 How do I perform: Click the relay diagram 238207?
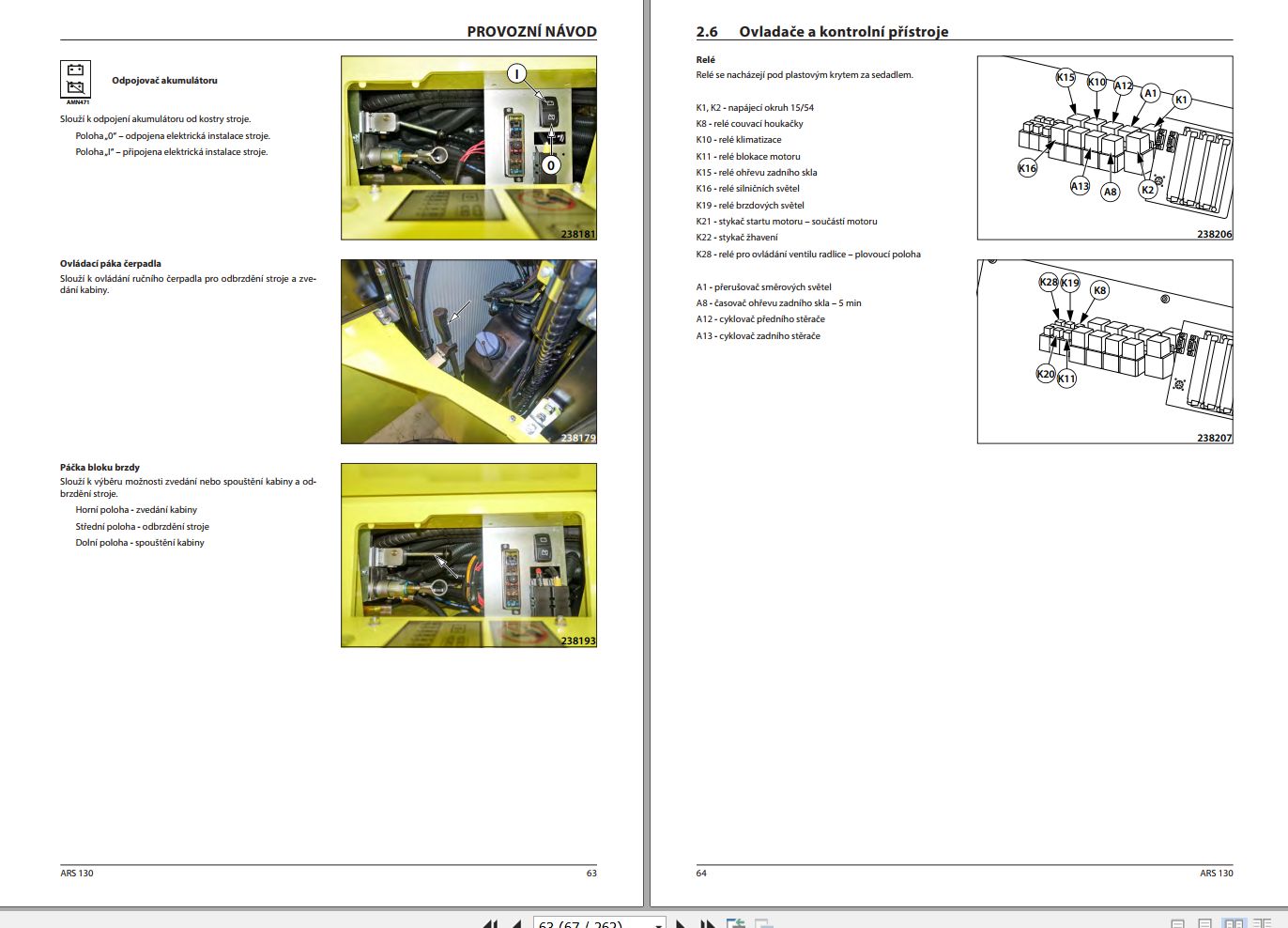1106,352
